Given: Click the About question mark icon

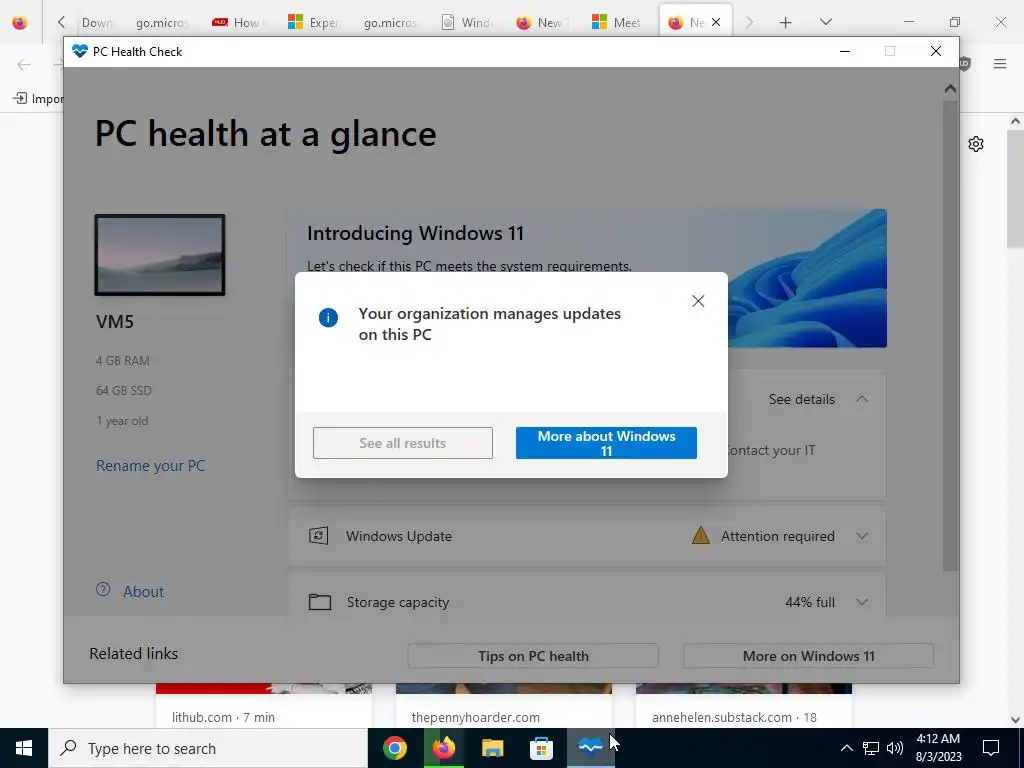Looking at the screenshot, I should pos(103,589).
